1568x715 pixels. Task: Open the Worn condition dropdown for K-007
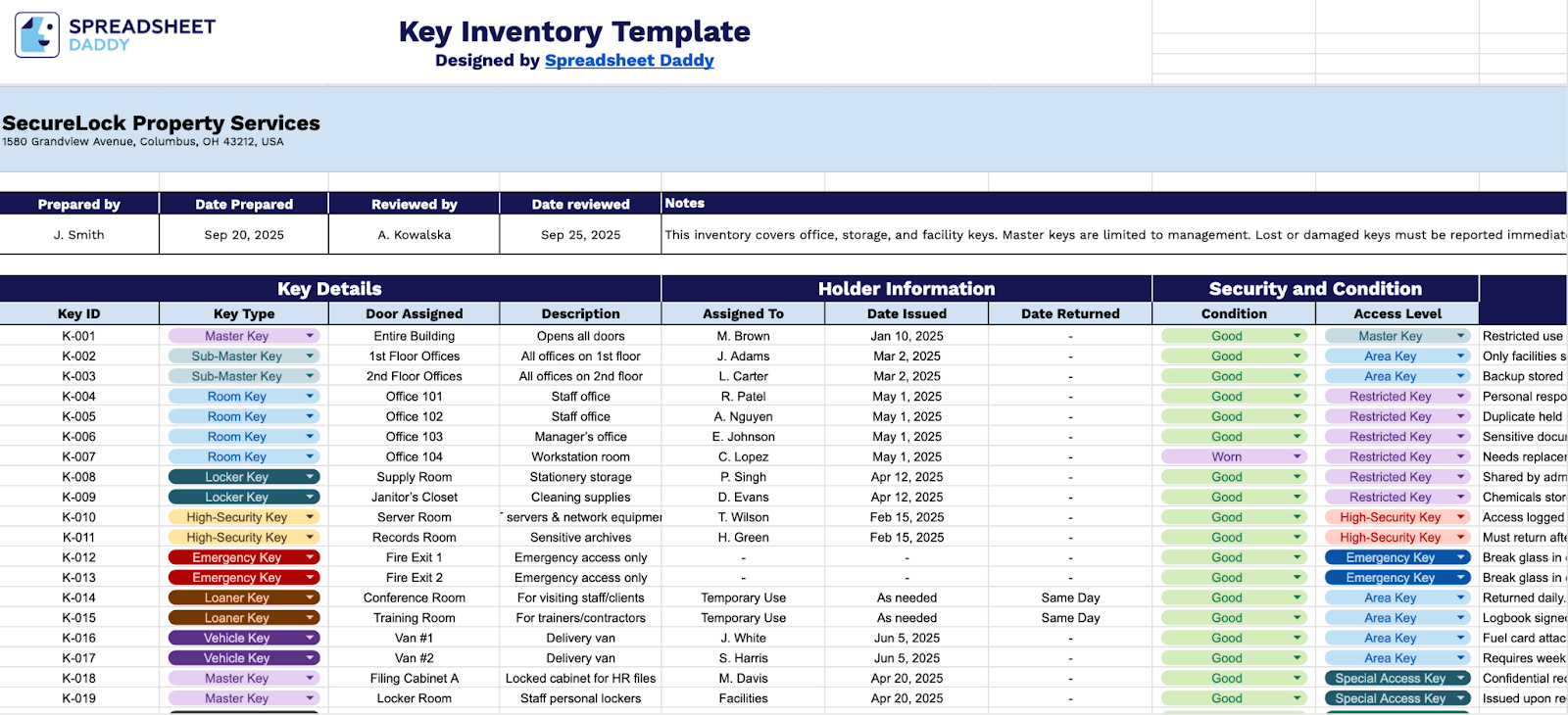[x=1298, y=455]
